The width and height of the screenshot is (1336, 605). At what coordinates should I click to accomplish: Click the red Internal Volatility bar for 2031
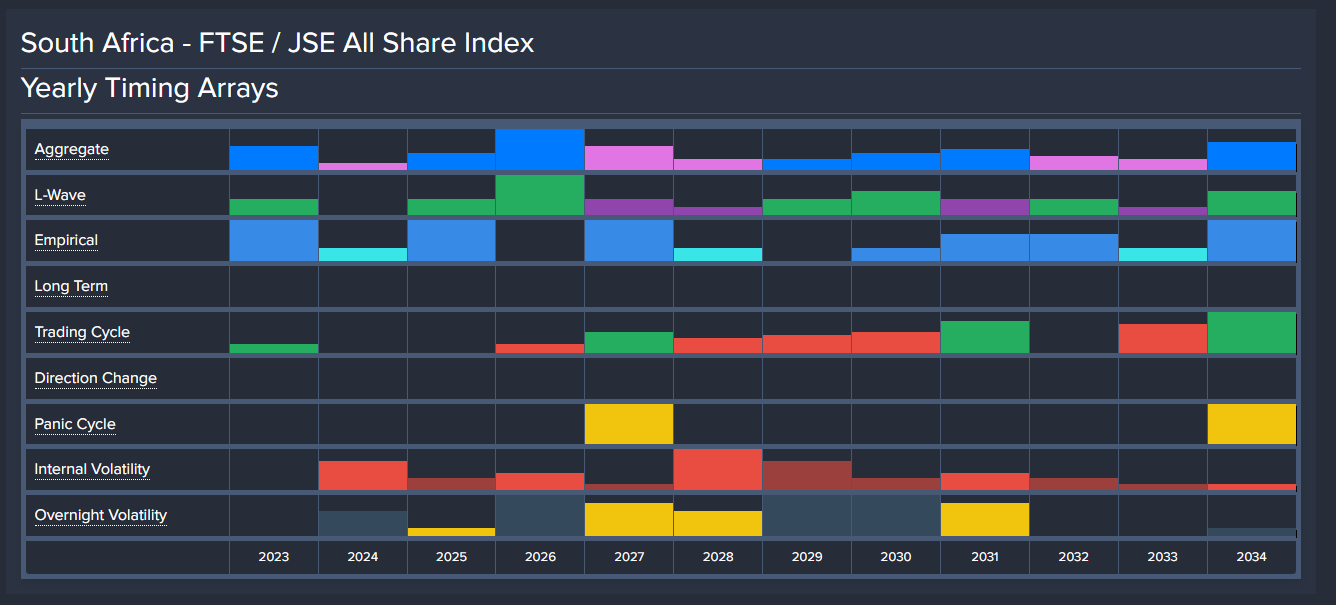point(985,482)
